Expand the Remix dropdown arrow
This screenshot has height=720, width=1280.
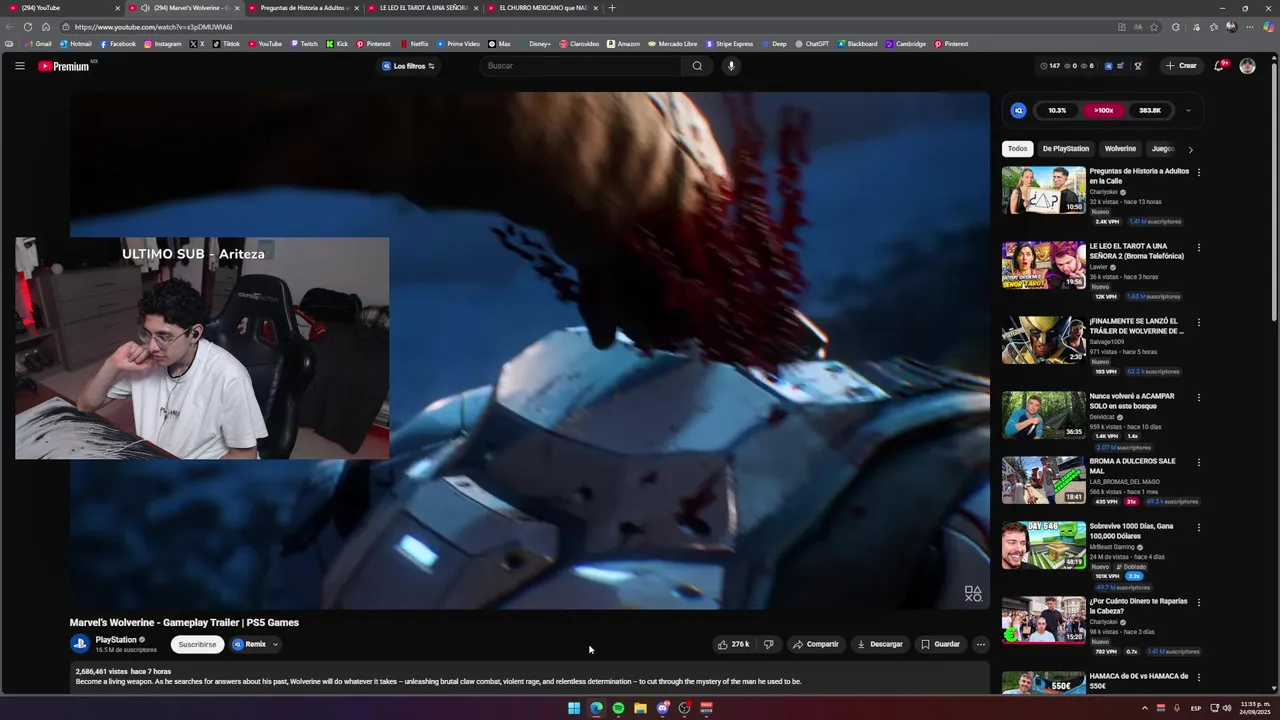click(x=275, y=644)
